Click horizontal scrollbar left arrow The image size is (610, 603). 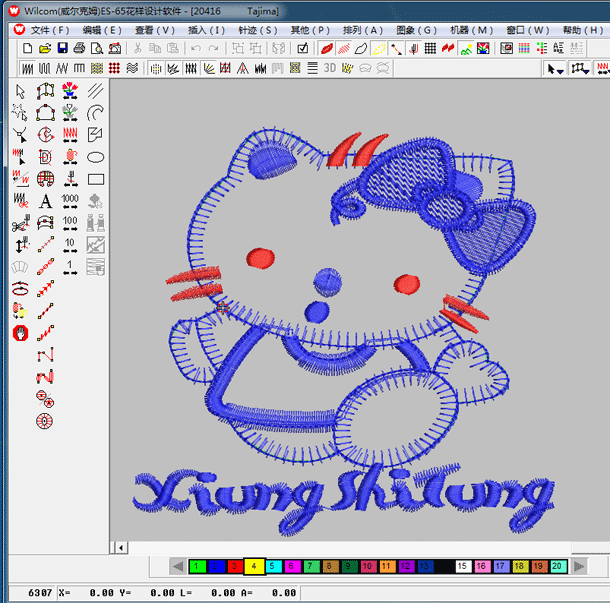pyautogui.click(x=121, y=548)
